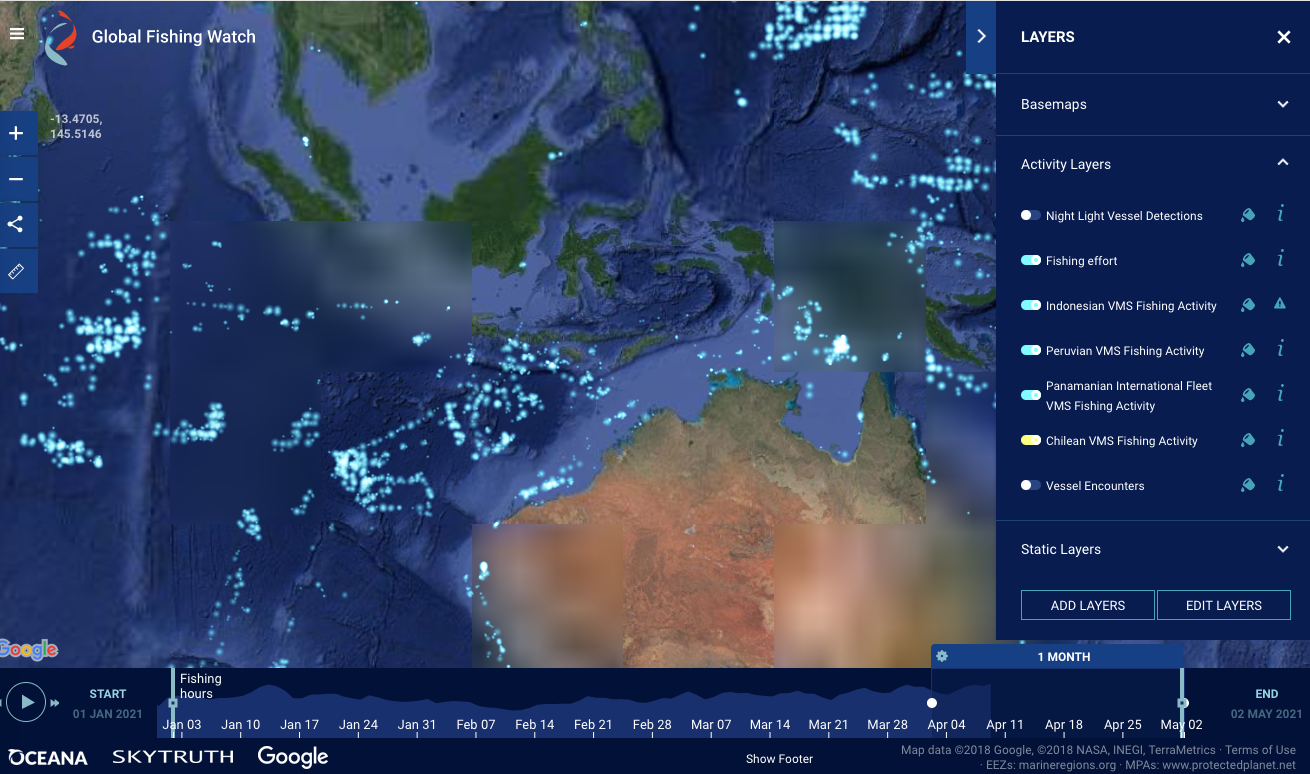This screenshot has height=774, width=1310.
Task: Click the EDIT LAYERS button
Action: coord(1223,605)
